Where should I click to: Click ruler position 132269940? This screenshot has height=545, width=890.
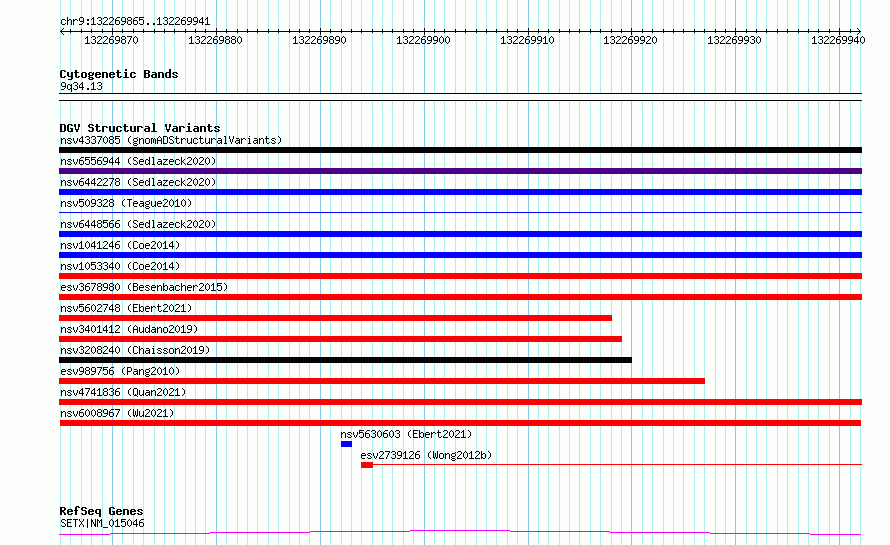point(838,40)
